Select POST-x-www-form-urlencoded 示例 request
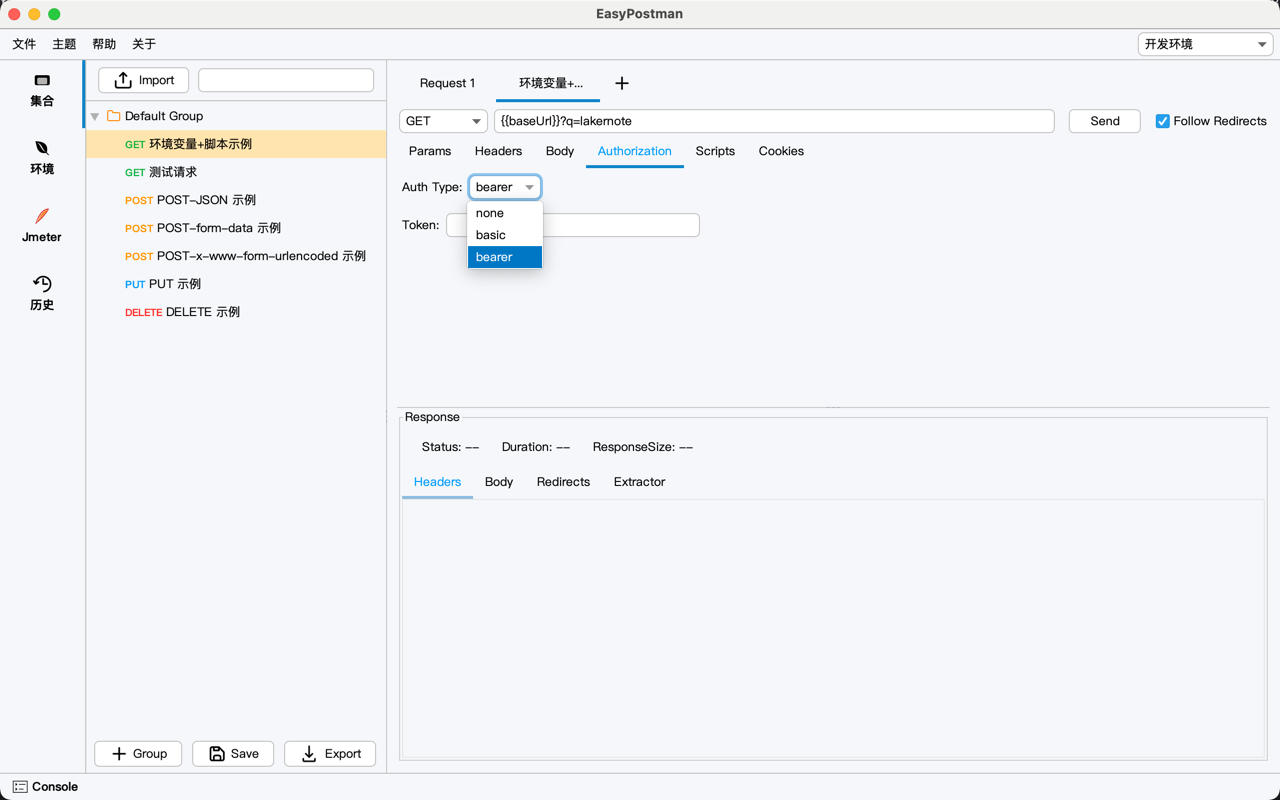This screenshot has width=1280, height=800. tap(236, 256)
